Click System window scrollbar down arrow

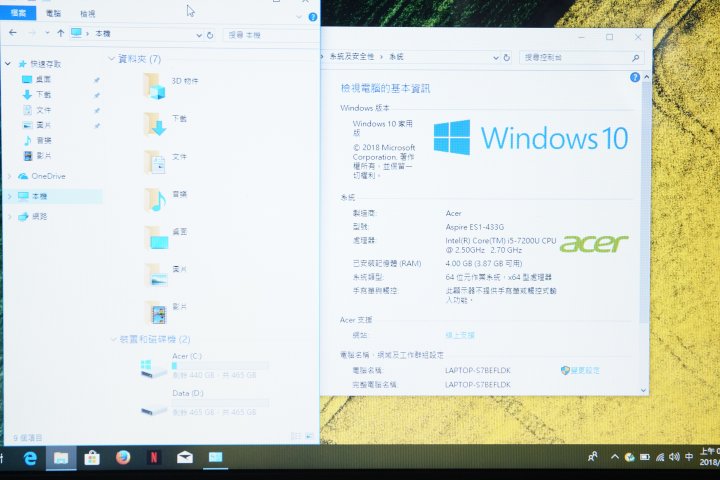[643, 390]
